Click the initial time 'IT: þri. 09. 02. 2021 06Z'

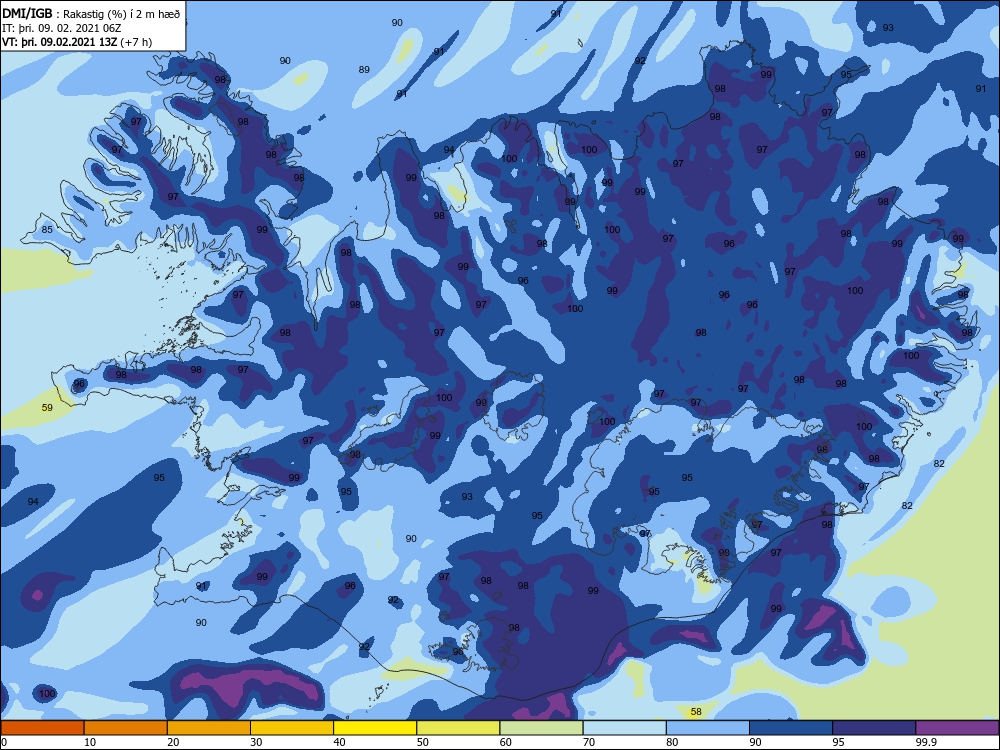click(61, 28)
